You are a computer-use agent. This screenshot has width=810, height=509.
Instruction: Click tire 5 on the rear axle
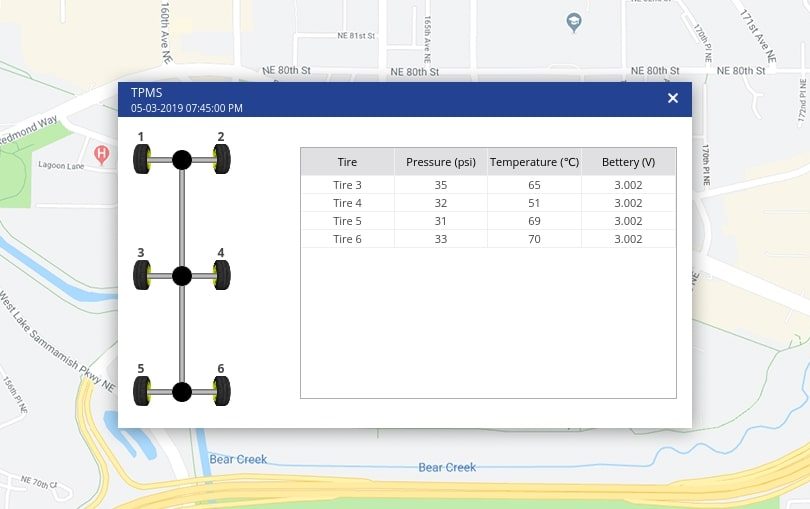pyautogui.click(x=142, y=391)
